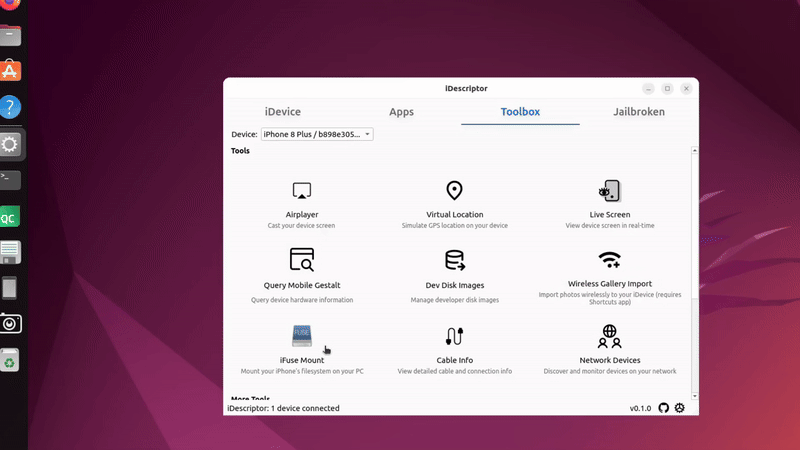
Task: Open the Screenshot camera icon in dock
Action: pyautogui.click(x=10, y=323)
